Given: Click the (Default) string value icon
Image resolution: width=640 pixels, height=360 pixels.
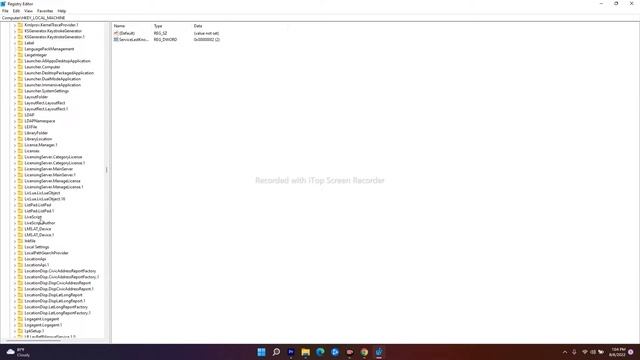Looking at the screenshot, I should pyautogui.click(x=116, y=33).
